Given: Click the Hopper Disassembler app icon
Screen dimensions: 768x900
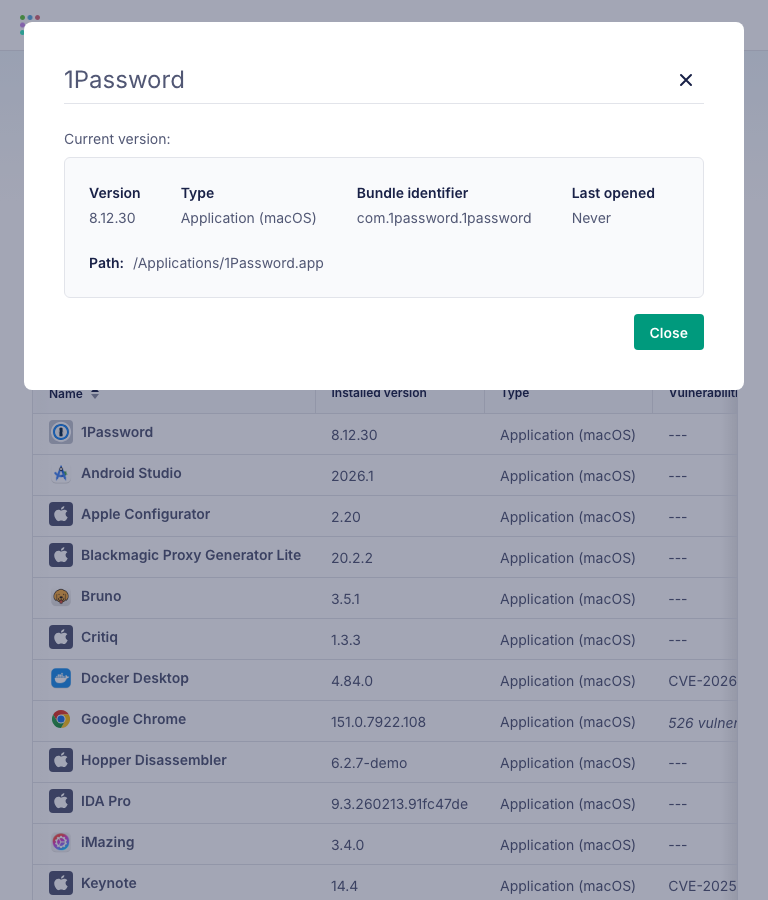Looking at the screenshot, I should click(61, 760).
